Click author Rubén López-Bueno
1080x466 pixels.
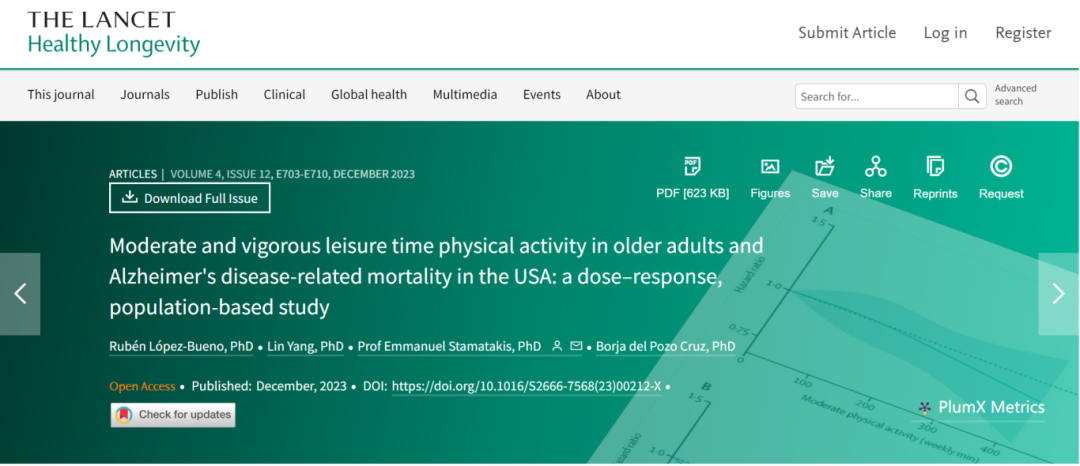click(x=181, y=346)
